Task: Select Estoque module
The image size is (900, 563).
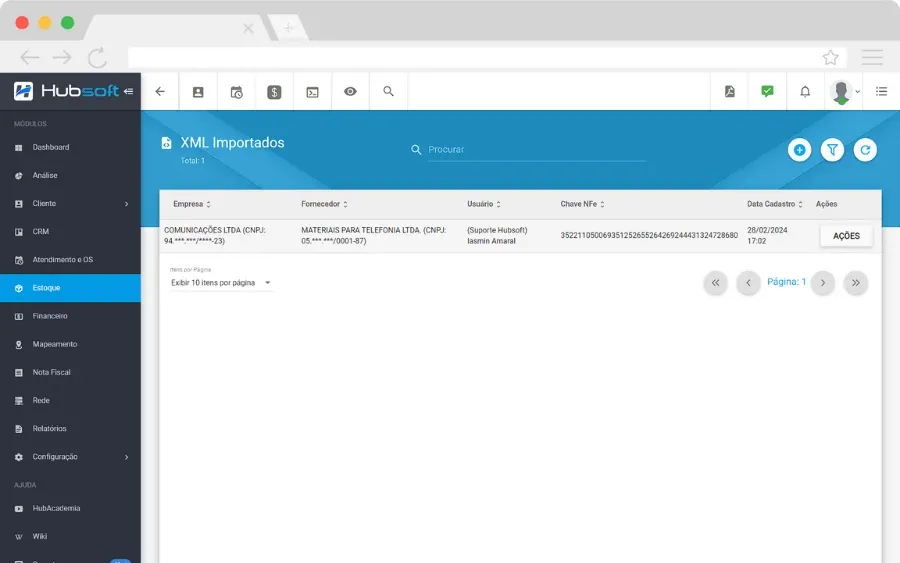Action: coord(70,288)
